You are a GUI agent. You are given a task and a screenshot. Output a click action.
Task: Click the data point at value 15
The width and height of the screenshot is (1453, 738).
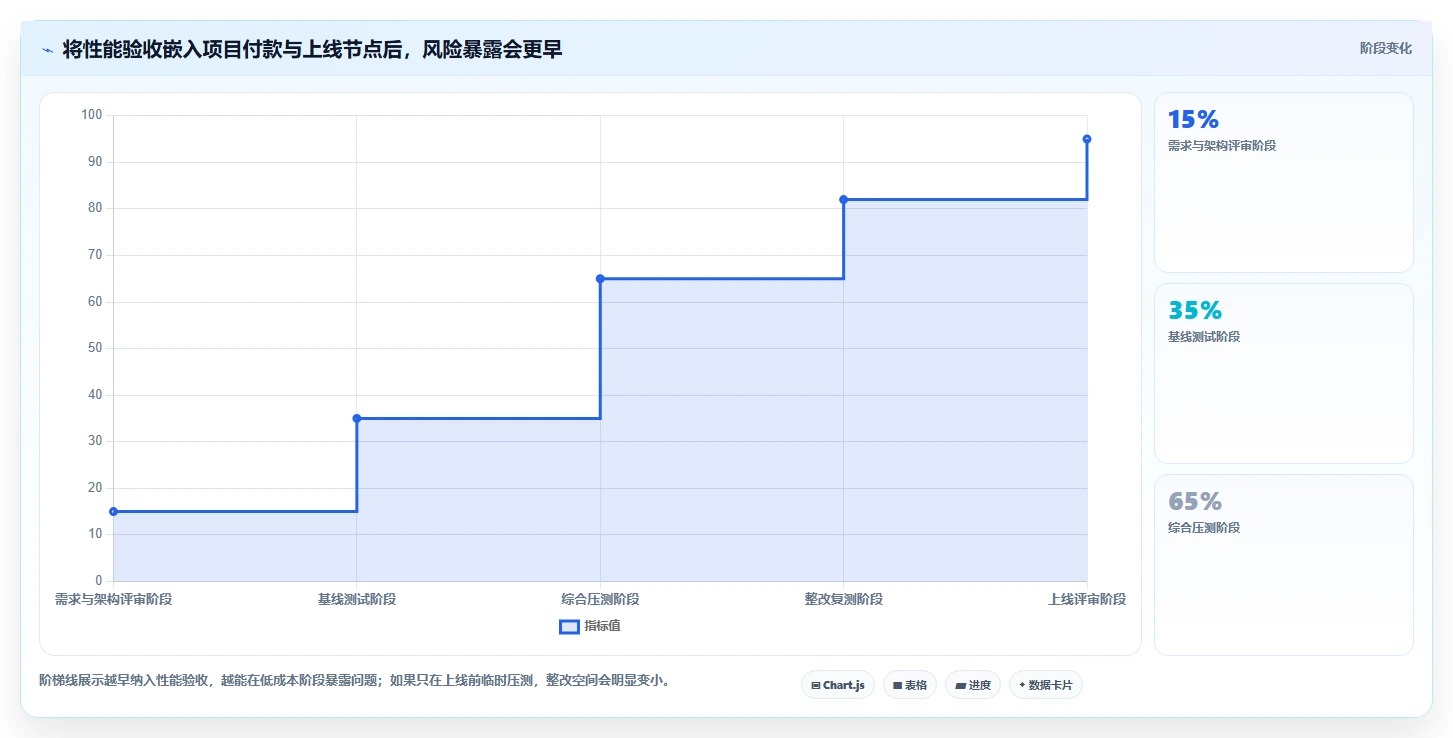tap(113, 511)
